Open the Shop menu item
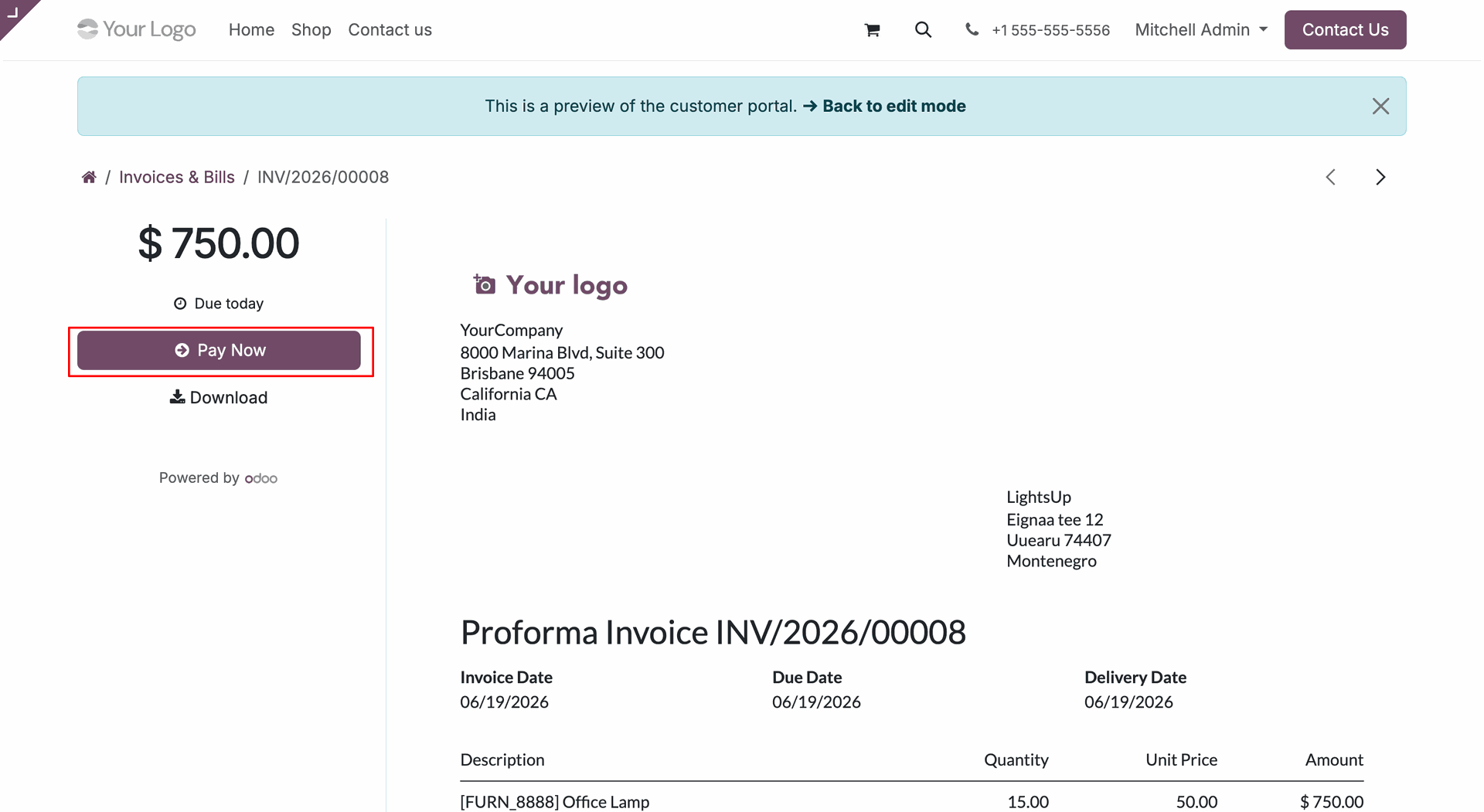Screen dimensions: 1484x812 tap(311, 29)
